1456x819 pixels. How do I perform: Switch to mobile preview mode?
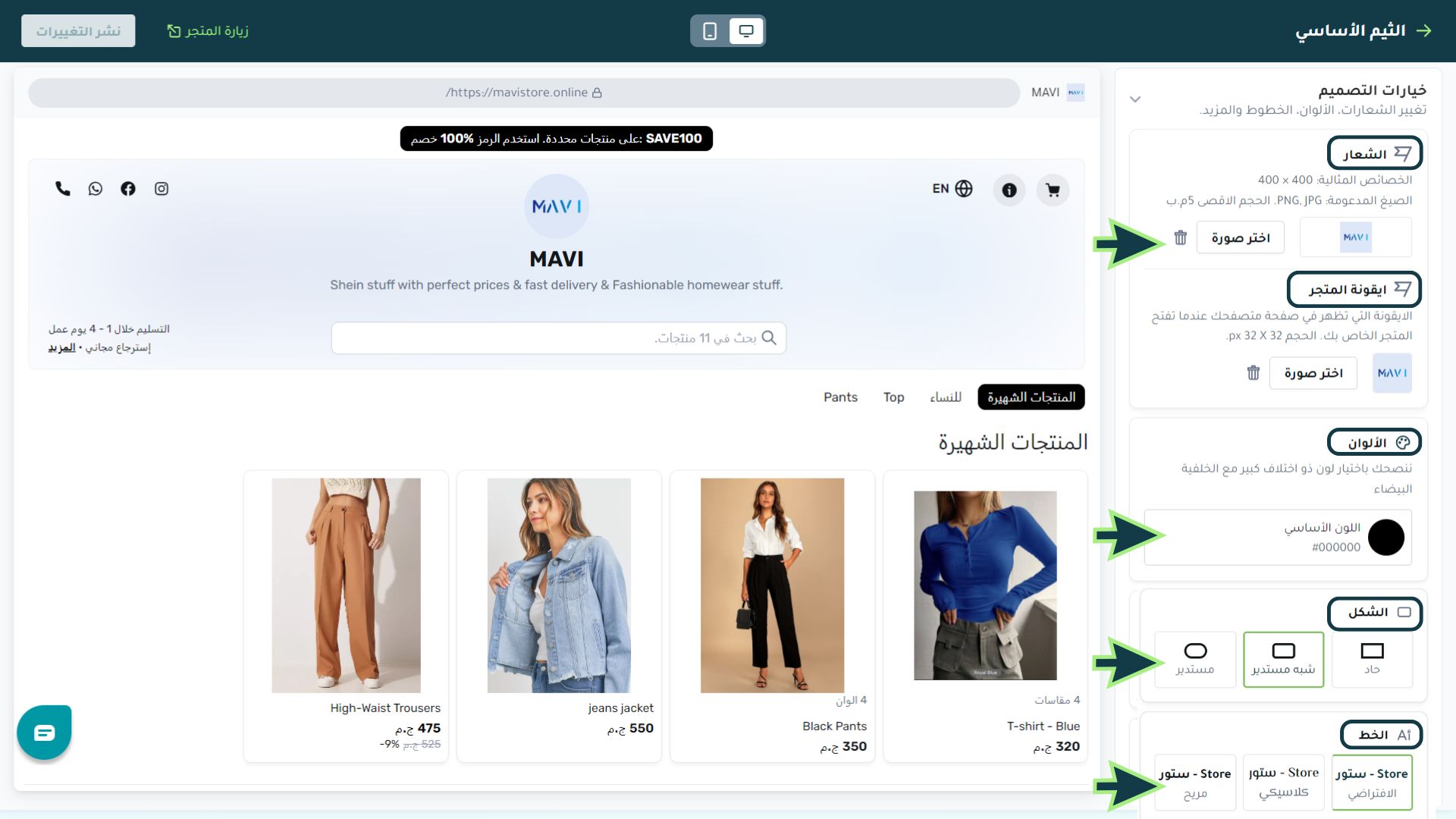(710, 31)
